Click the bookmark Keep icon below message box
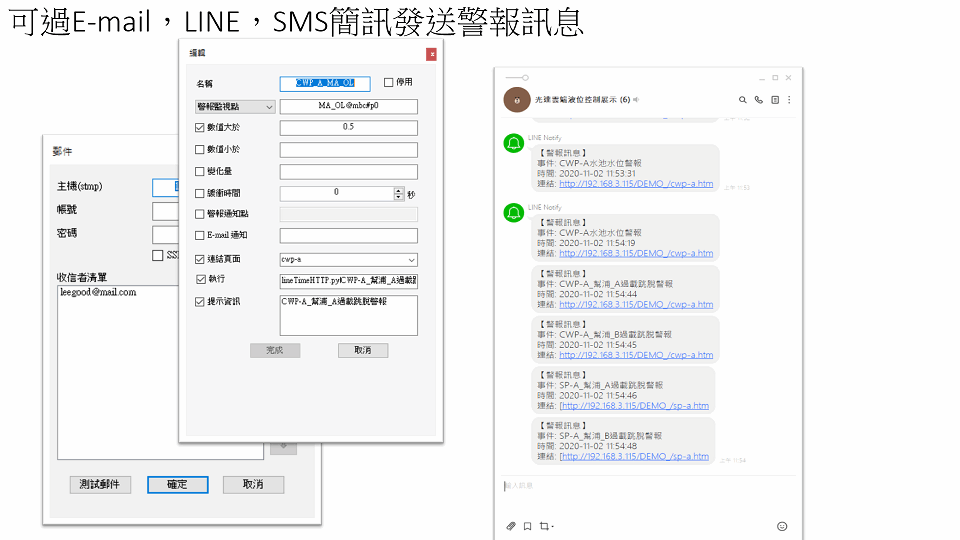Screen dimensions: 960x540 pos(527,526)
